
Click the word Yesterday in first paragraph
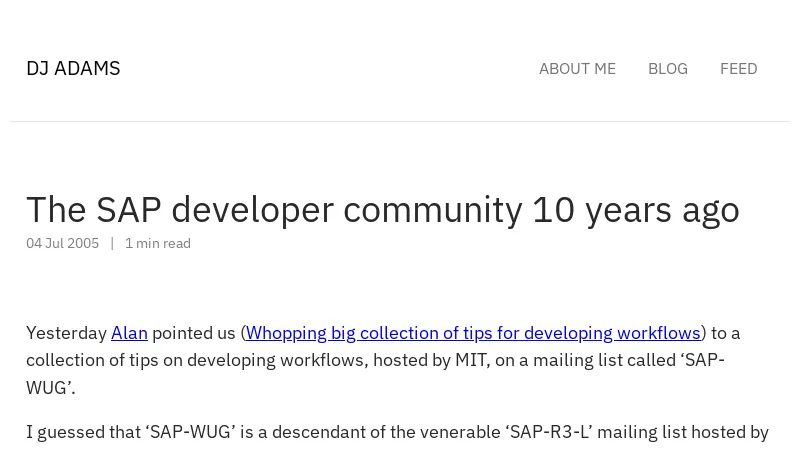[66, 333]
